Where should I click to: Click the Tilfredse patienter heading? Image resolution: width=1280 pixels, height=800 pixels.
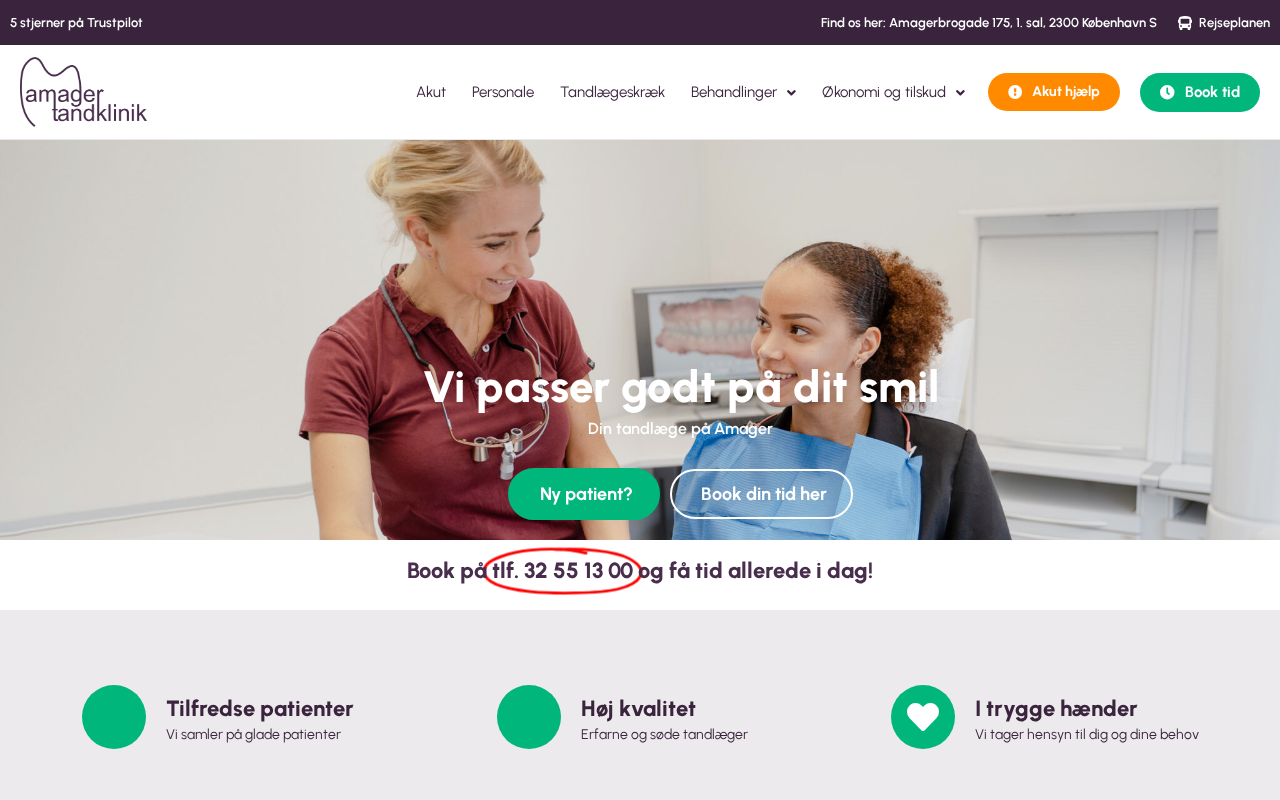click(260, 709)
